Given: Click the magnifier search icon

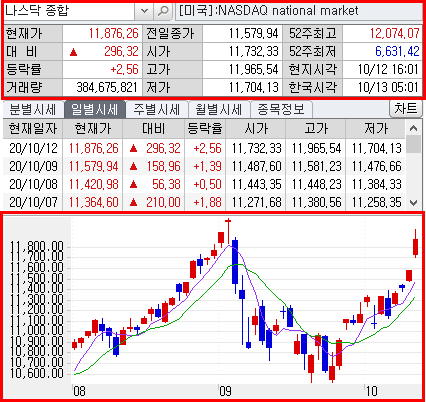Looking at the screenshot, I should click(163, 11).
